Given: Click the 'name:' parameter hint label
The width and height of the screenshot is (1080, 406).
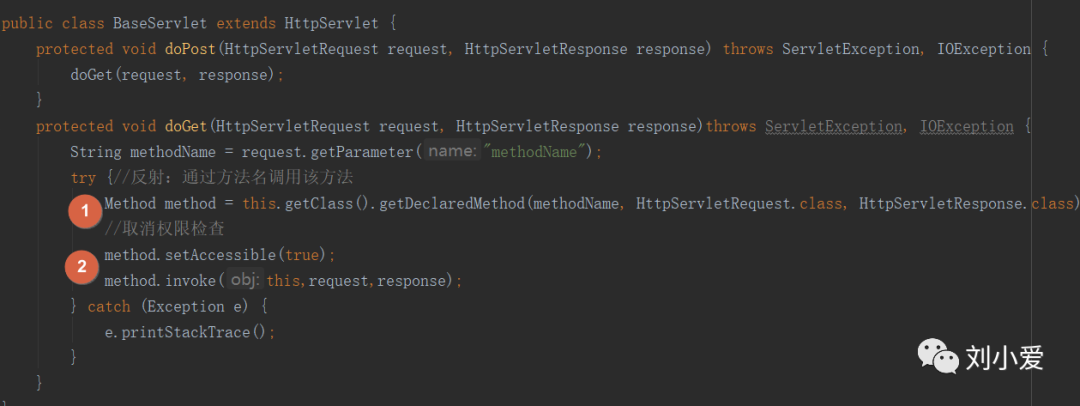Looking at the screenshot, I should pos(452,152).
